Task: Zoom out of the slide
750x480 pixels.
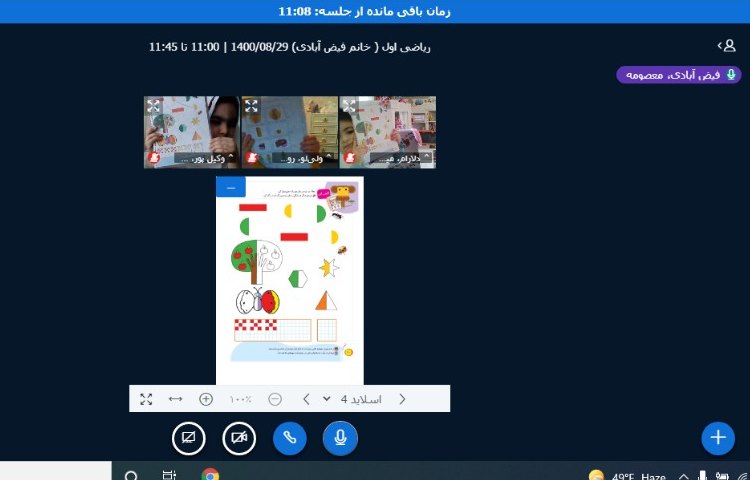Action: (275, 399)
